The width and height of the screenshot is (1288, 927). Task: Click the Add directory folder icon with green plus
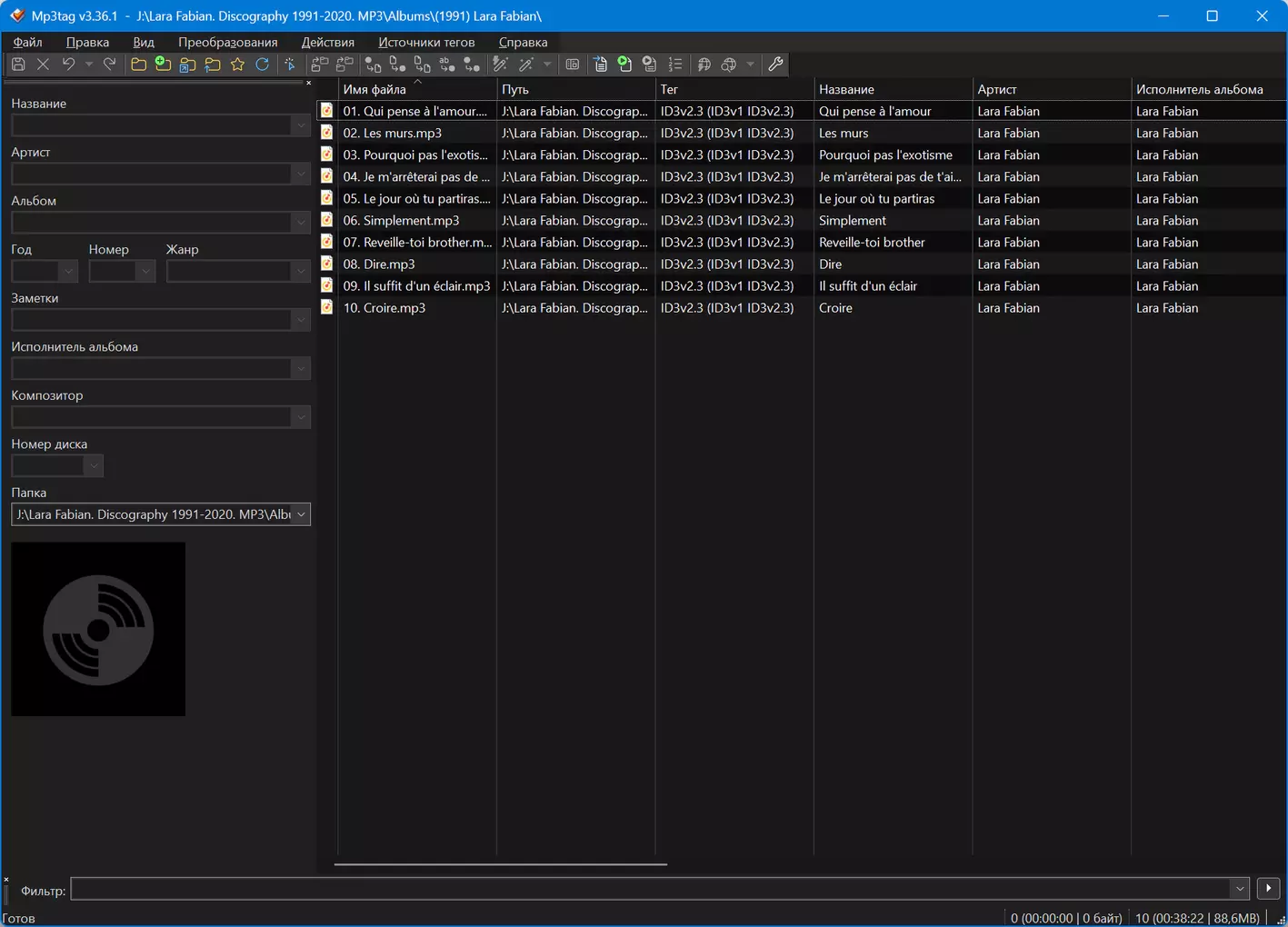(x=163, y=65)
